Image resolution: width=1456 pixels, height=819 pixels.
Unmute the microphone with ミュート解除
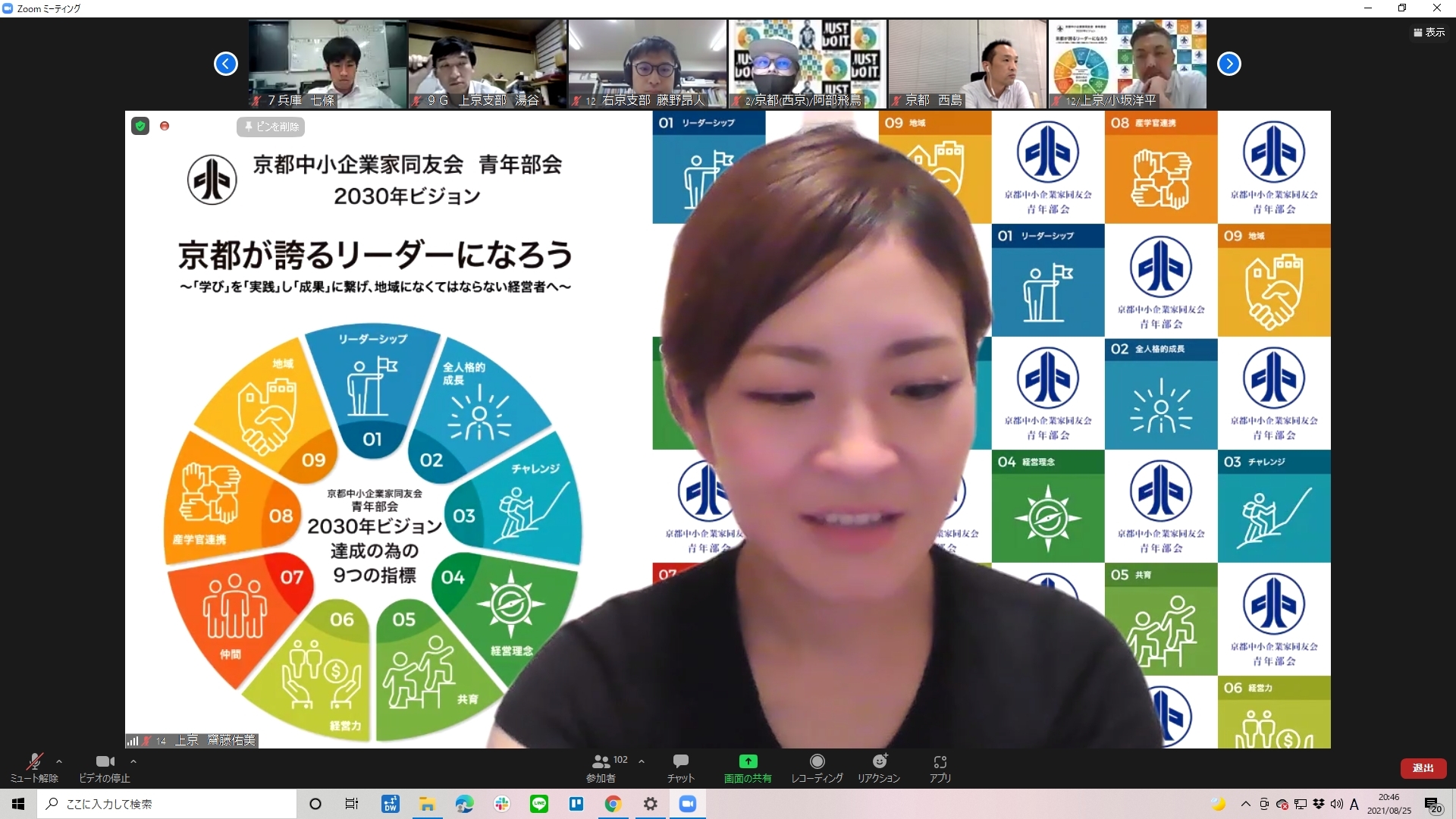tap(34, 767)
